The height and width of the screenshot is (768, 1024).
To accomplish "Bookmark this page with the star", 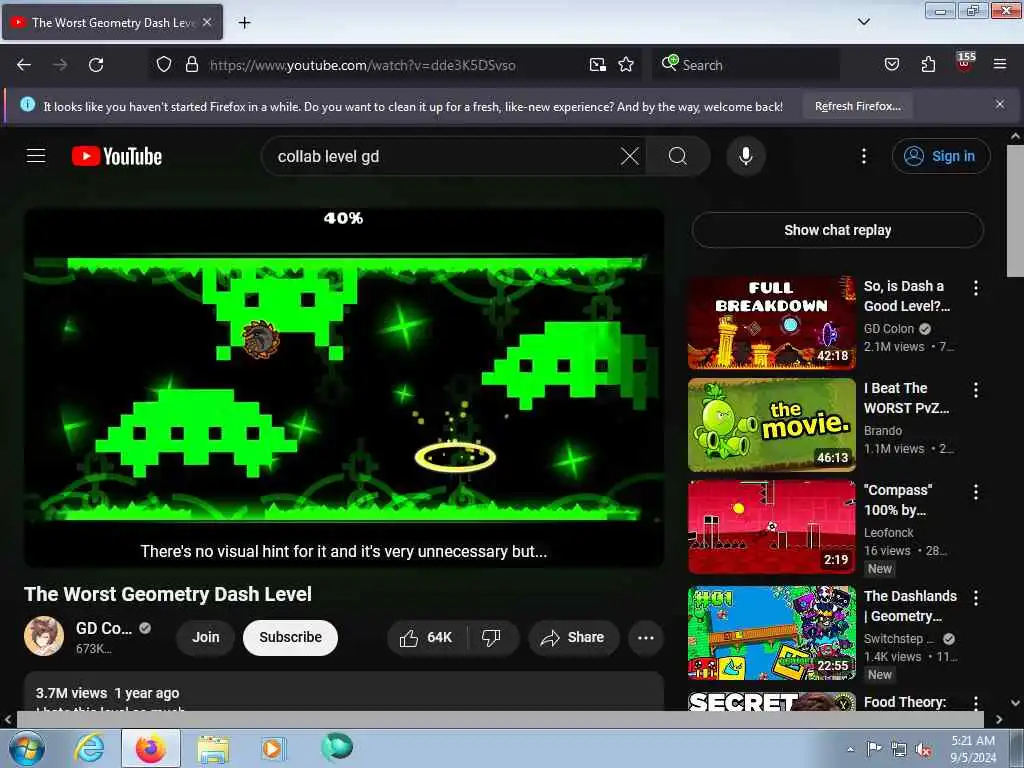I will point(626,65).
